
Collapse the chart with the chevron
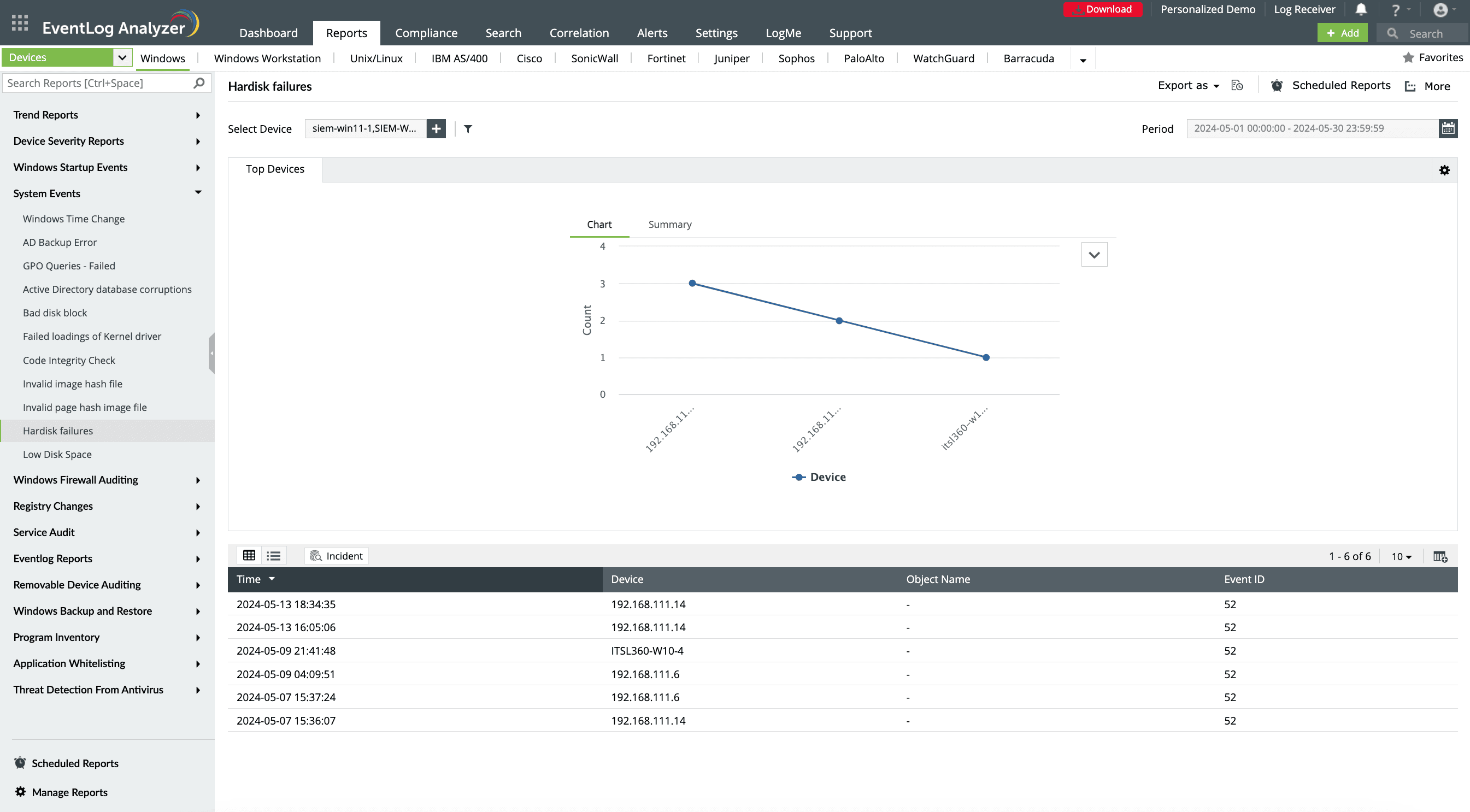[1094, 254]
